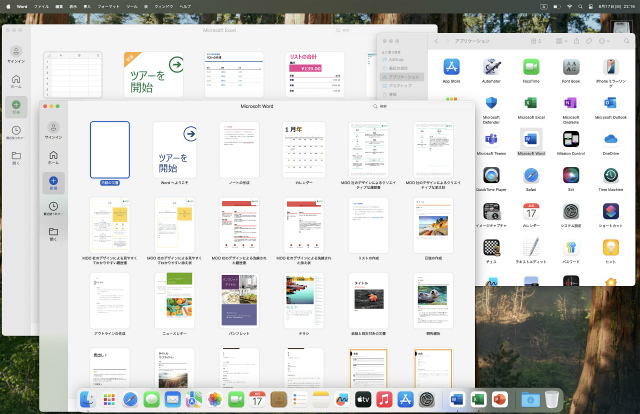Open the Word tour template
Screen dimensions: 640x414
pos(174,149)
